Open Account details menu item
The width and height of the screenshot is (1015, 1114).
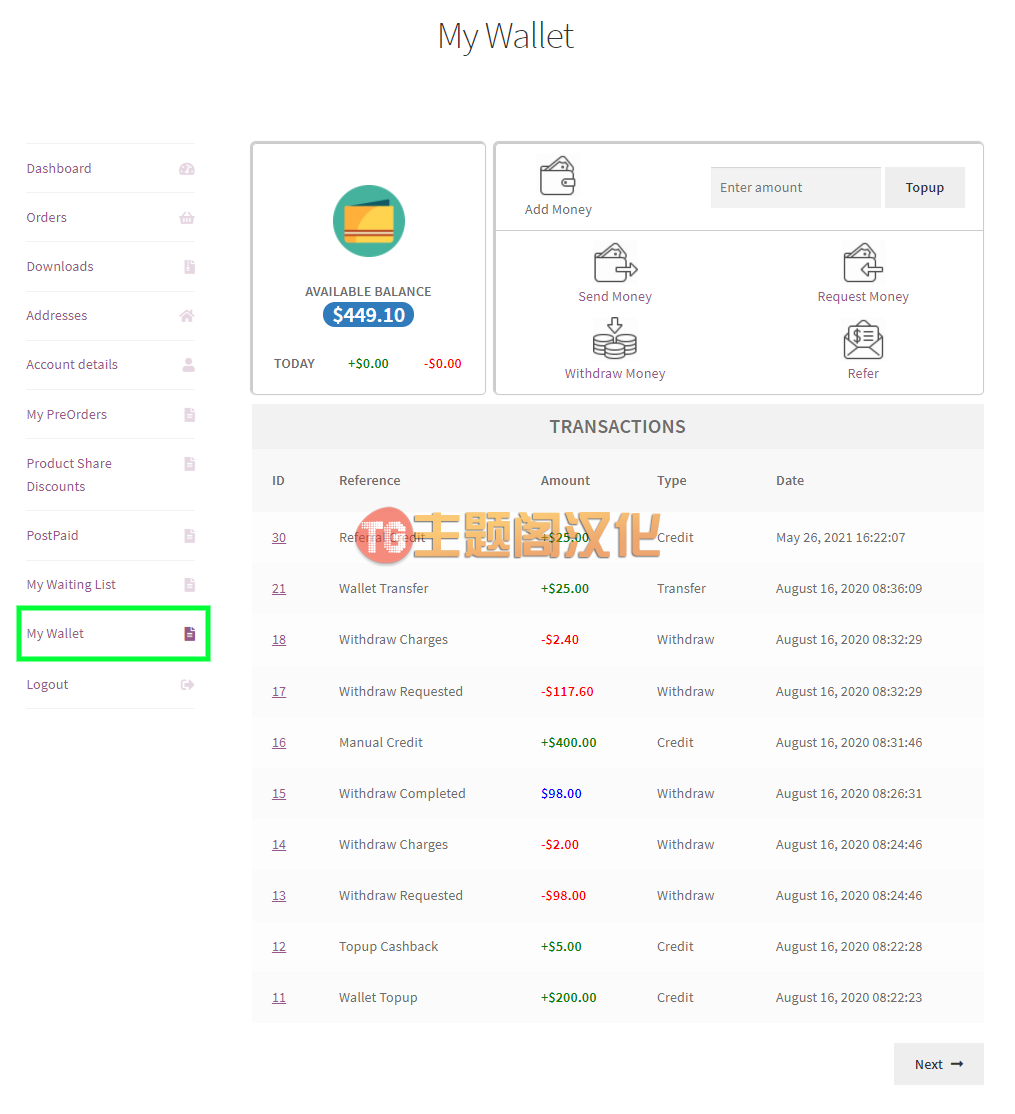(72, 364)
